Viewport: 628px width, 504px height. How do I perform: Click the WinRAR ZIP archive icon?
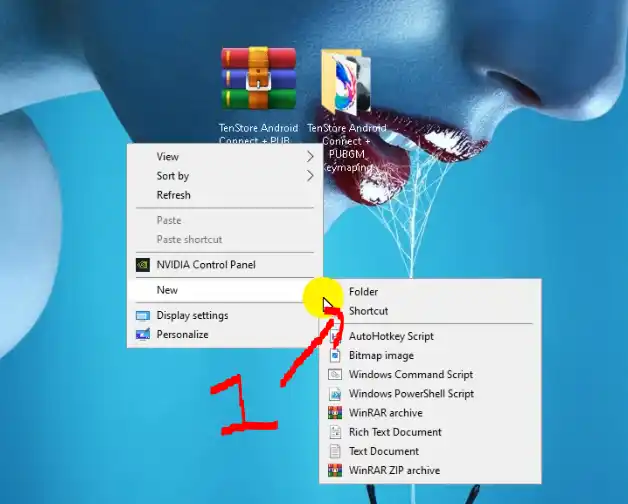pos(335,470)
